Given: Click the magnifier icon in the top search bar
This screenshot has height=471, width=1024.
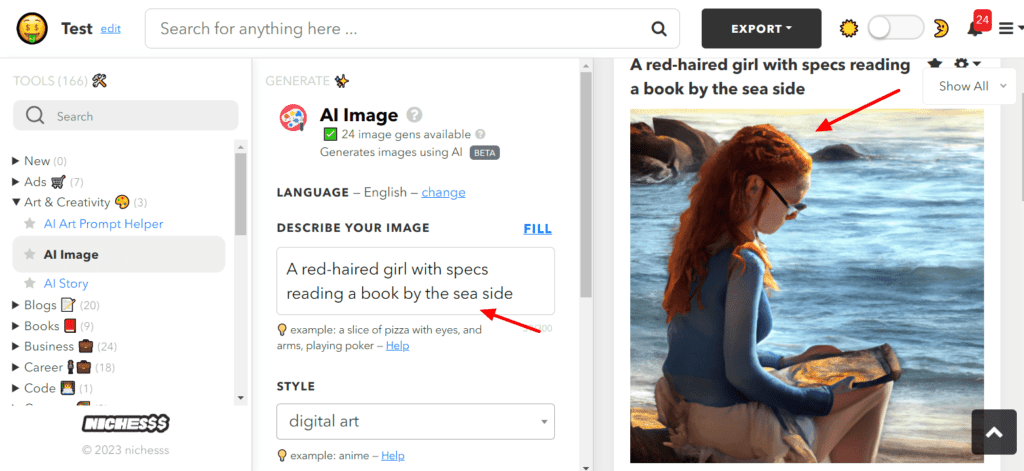Looking at the screenshot, I should [659, 29].
